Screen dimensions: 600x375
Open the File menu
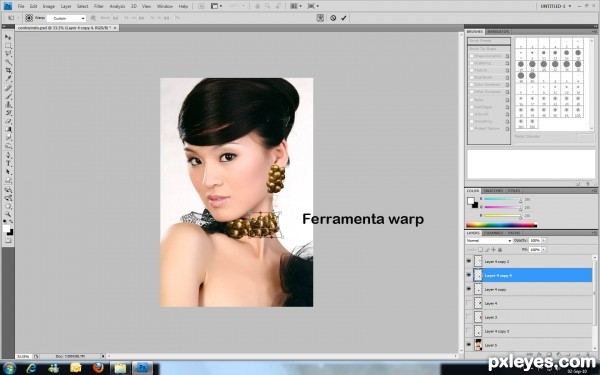[21, 6]
